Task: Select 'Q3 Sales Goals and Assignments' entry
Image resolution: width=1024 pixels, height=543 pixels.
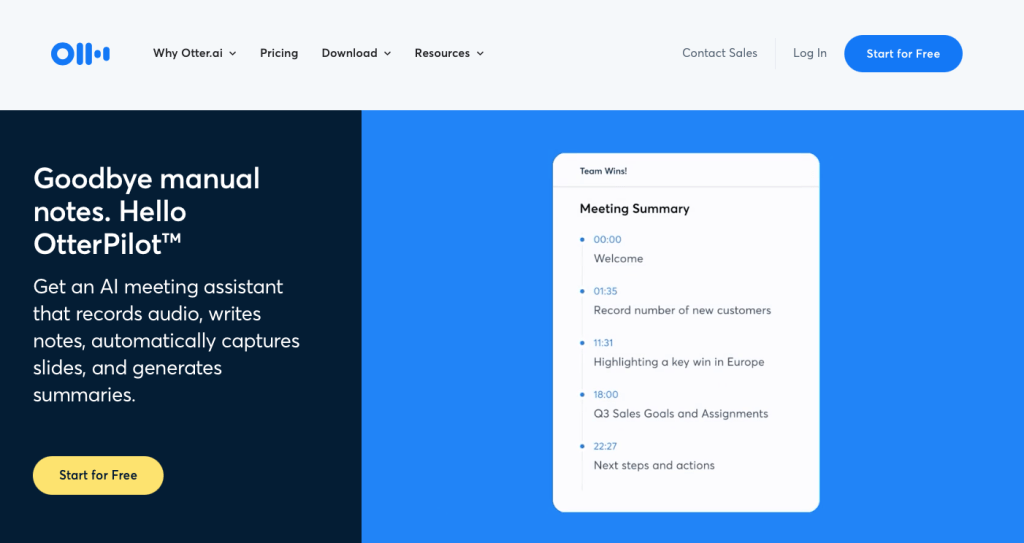Action: (680, 414)
